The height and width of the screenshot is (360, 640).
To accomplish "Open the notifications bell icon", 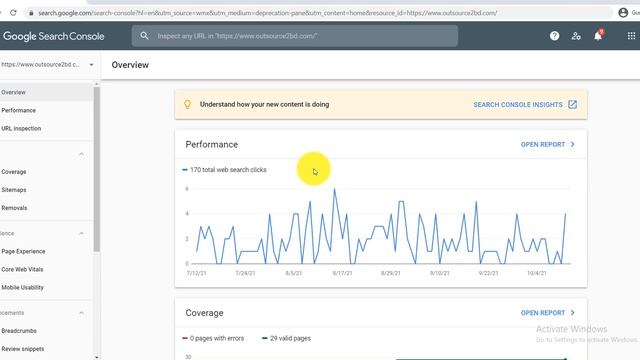I will pos(598,36).
